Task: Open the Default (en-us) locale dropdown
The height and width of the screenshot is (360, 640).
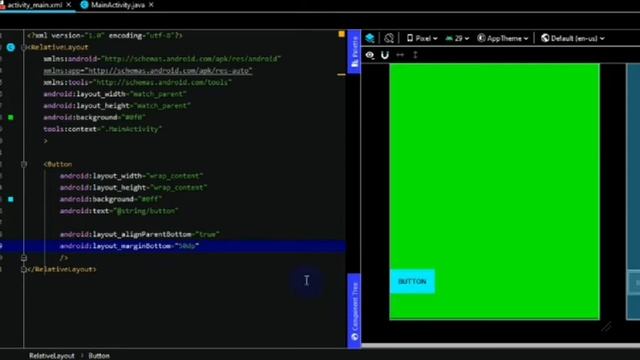Action: pos(573,38)
